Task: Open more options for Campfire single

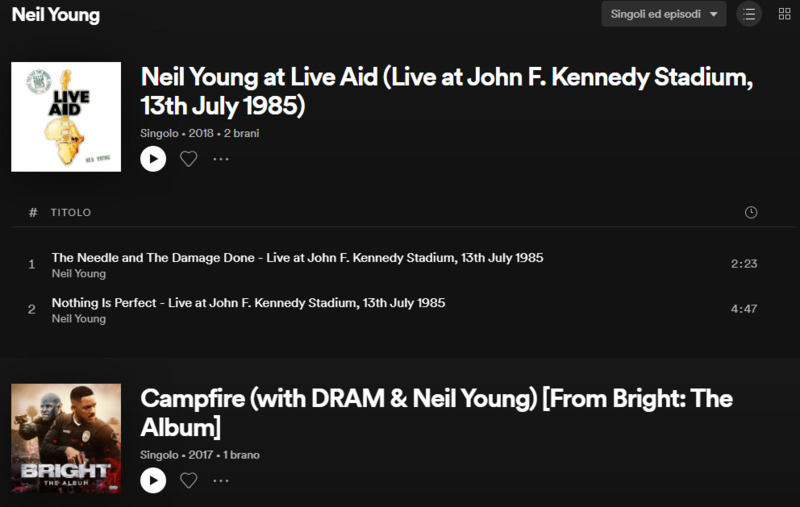Action: [221, 481]
